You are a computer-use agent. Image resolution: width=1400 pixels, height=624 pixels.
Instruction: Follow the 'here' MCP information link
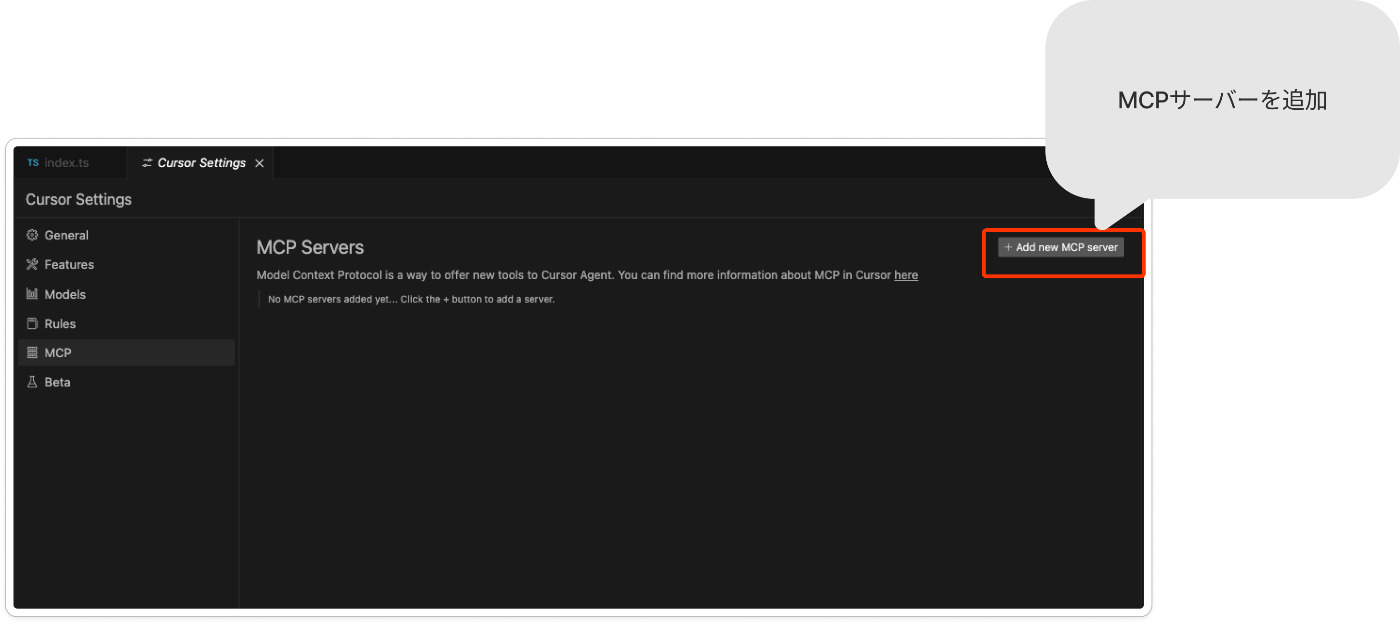(906, 275)
